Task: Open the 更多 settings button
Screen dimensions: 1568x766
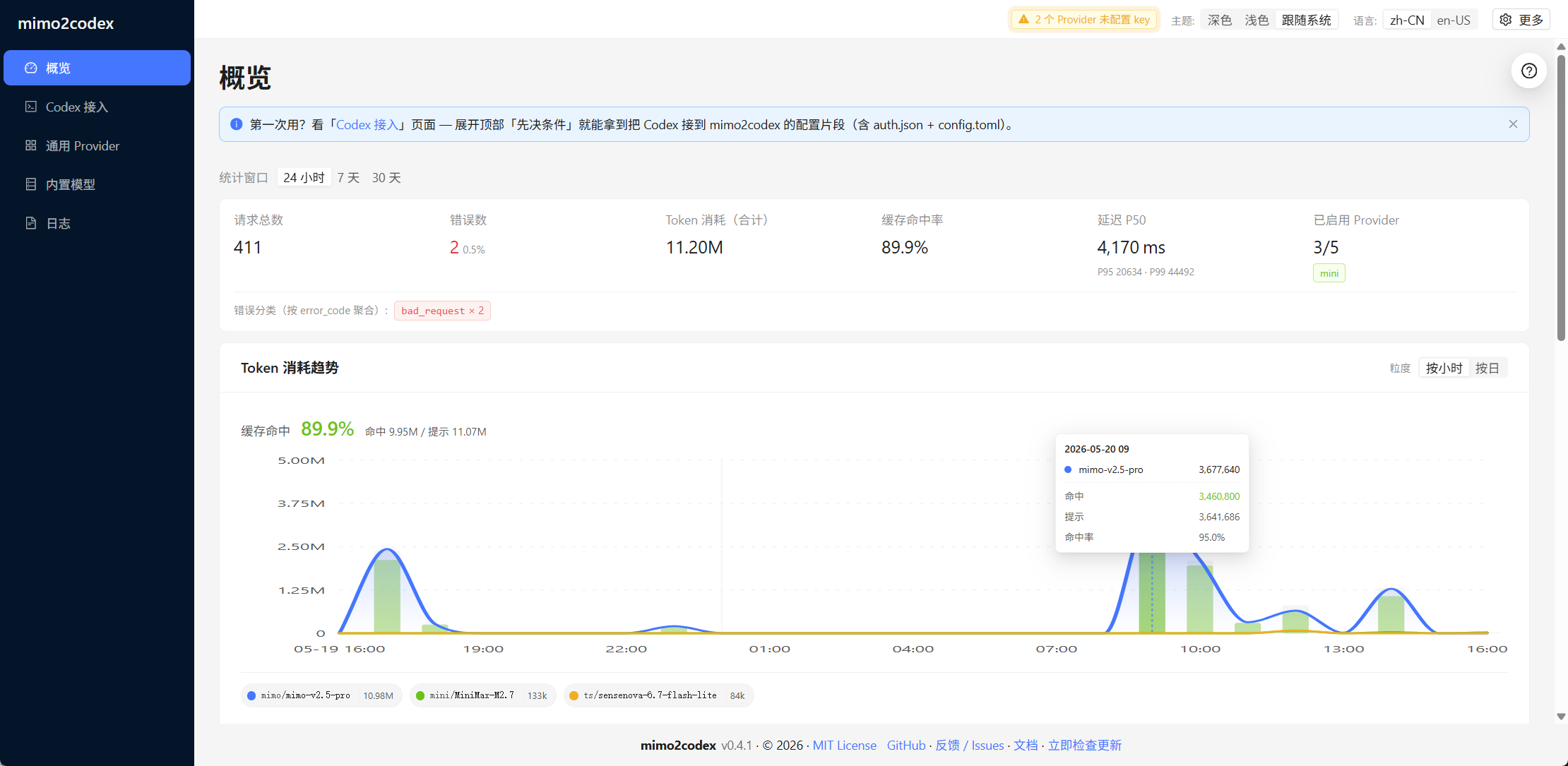Action: tap(1521, 20)
